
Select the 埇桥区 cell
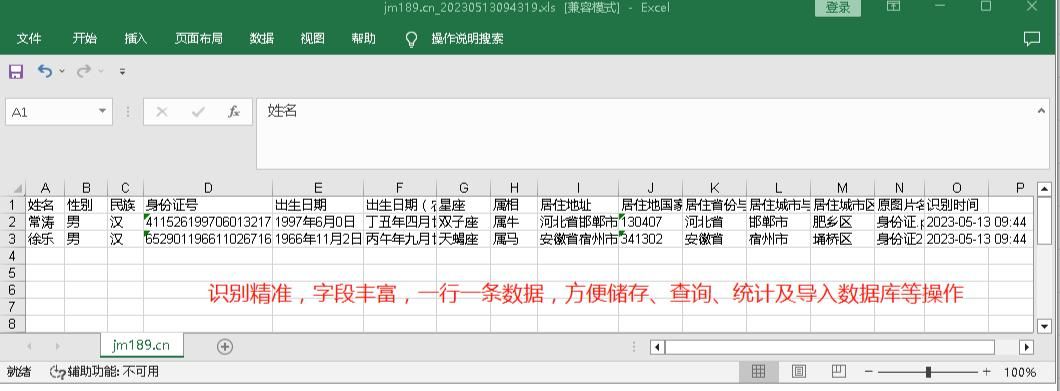(x=842, y=239)
